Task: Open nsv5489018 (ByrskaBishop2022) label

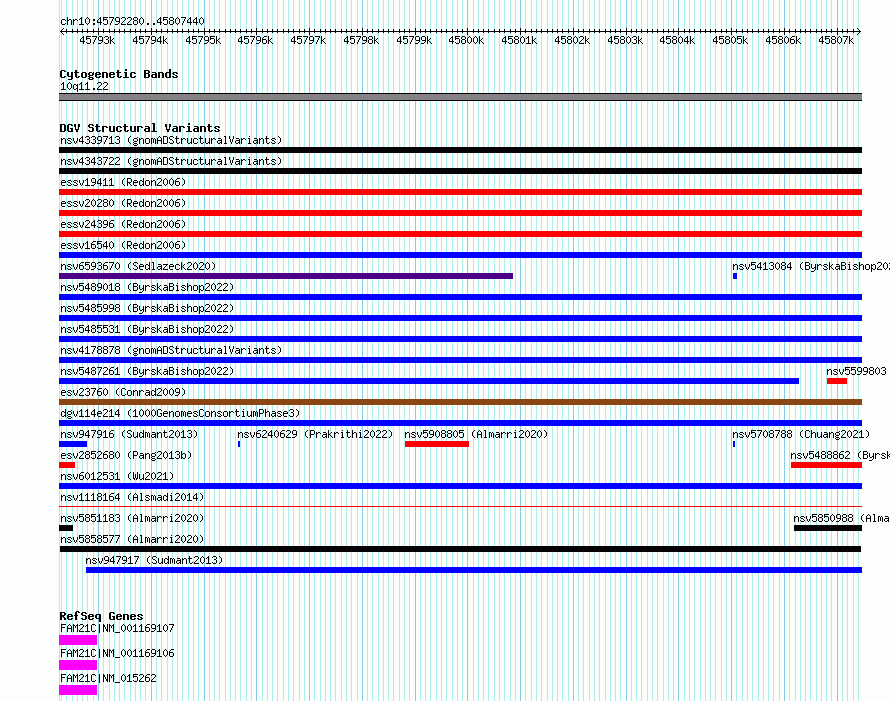Action: pyautogui.click(x=147, y=287)
